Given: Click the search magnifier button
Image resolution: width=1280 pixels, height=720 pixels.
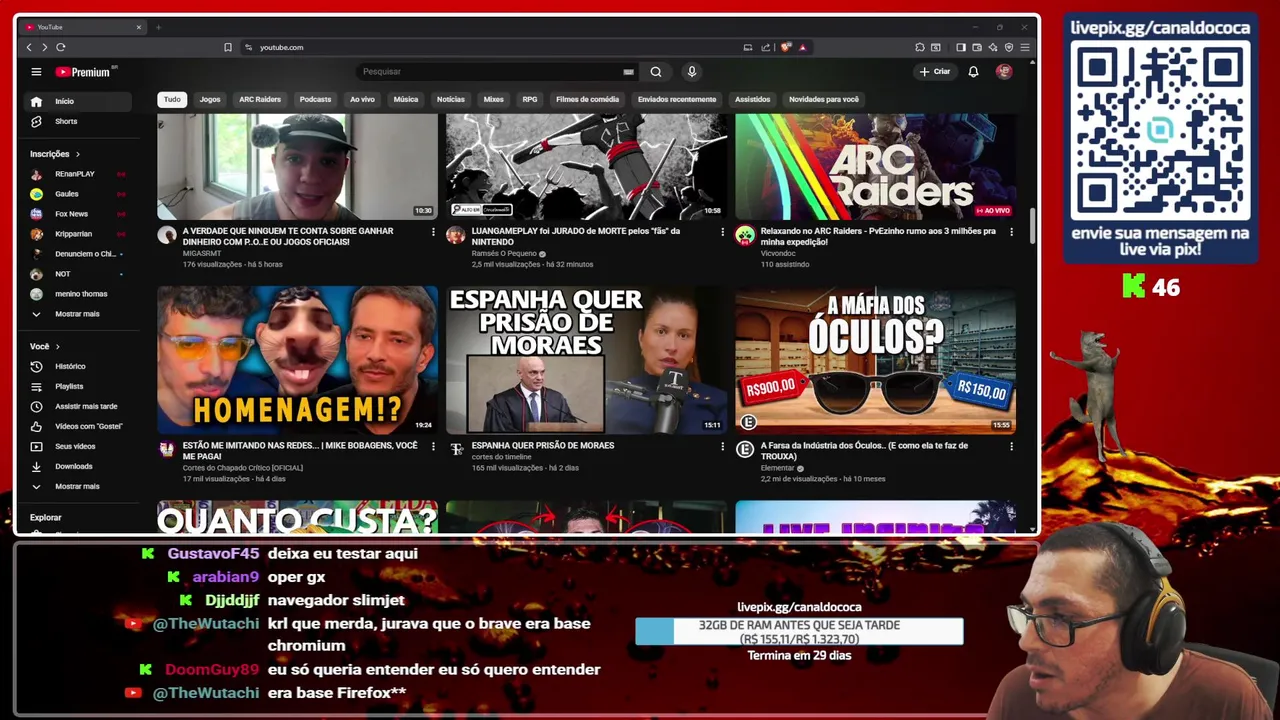Looking at the screenshot, I should coord(656,72).
